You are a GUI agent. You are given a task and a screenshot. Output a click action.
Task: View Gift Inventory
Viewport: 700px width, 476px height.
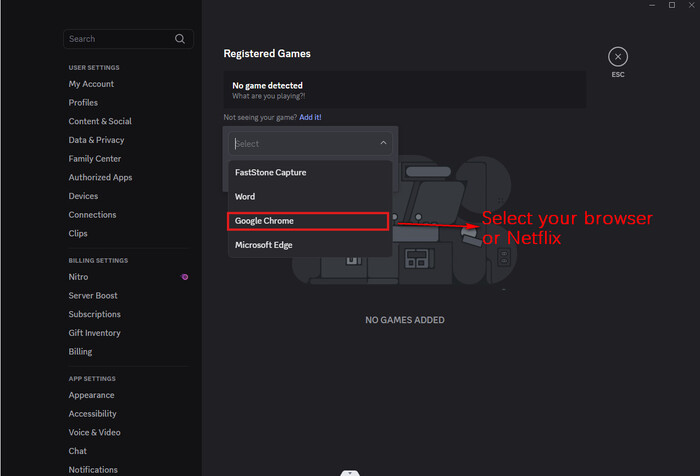[95, 333]
